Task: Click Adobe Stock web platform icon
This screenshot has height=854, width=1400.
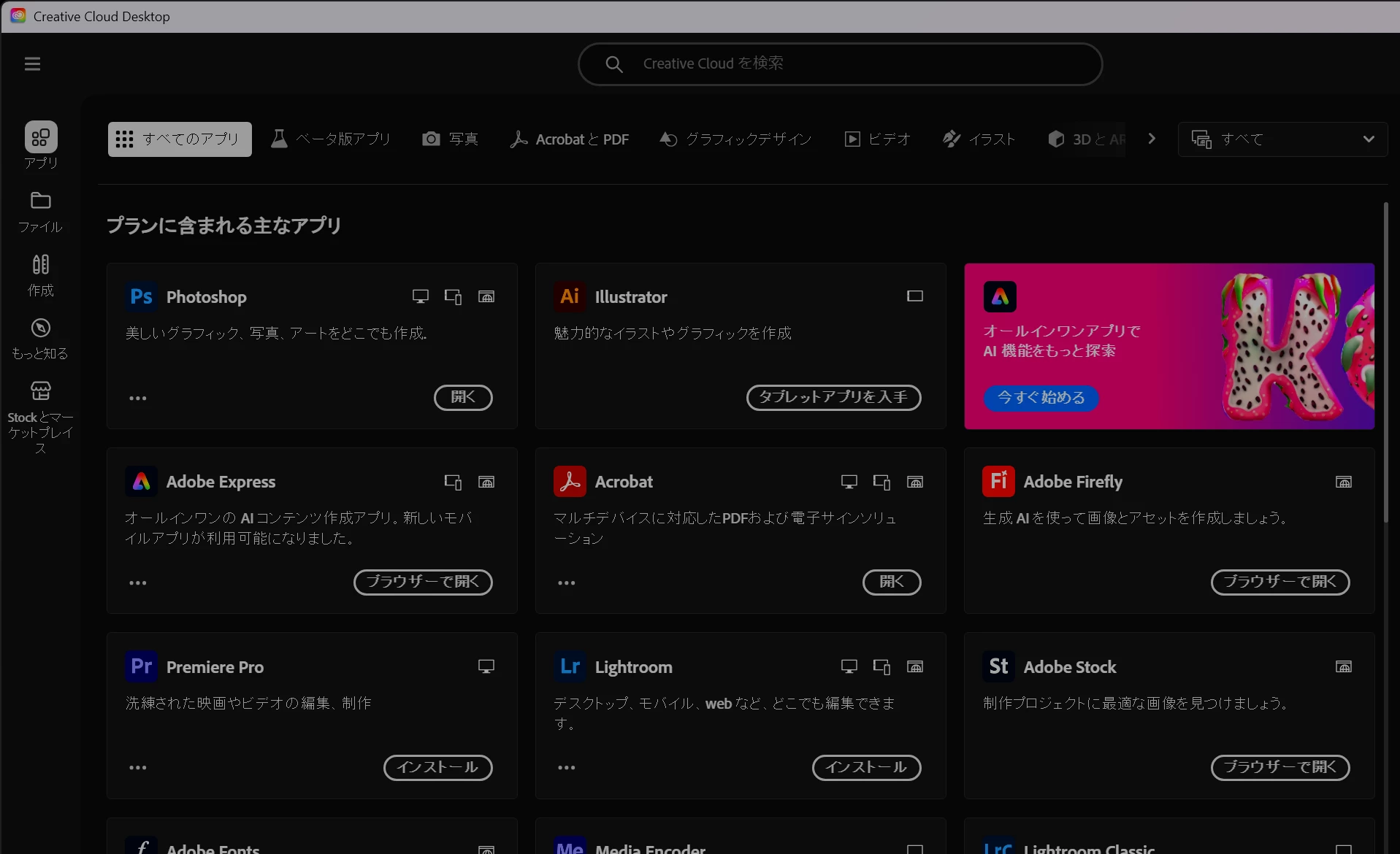Action: (1344, 666)
